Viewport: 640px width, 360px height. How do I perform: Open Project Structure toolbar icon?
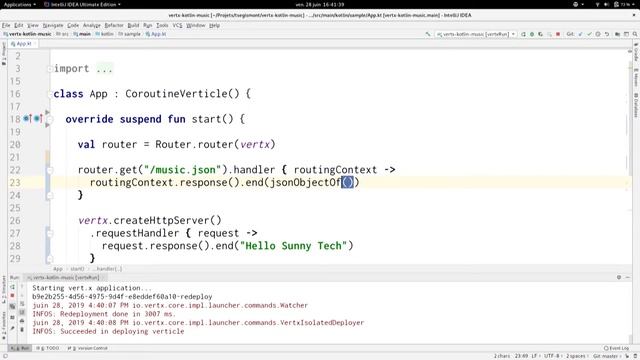[x=618, y=34]
